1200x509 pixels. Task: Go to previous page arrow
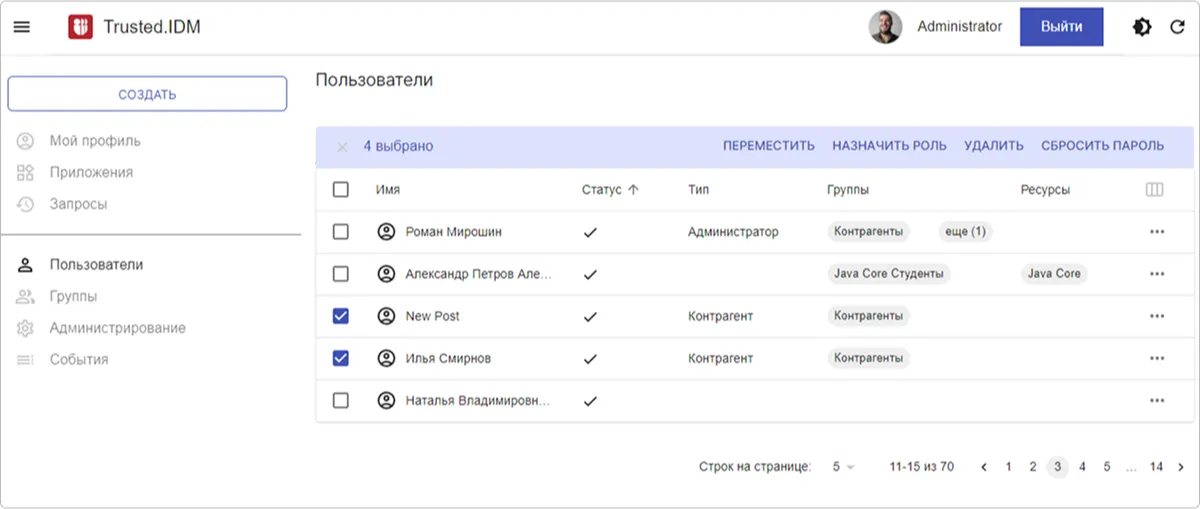pyautogui.click(x=984, y=467)
